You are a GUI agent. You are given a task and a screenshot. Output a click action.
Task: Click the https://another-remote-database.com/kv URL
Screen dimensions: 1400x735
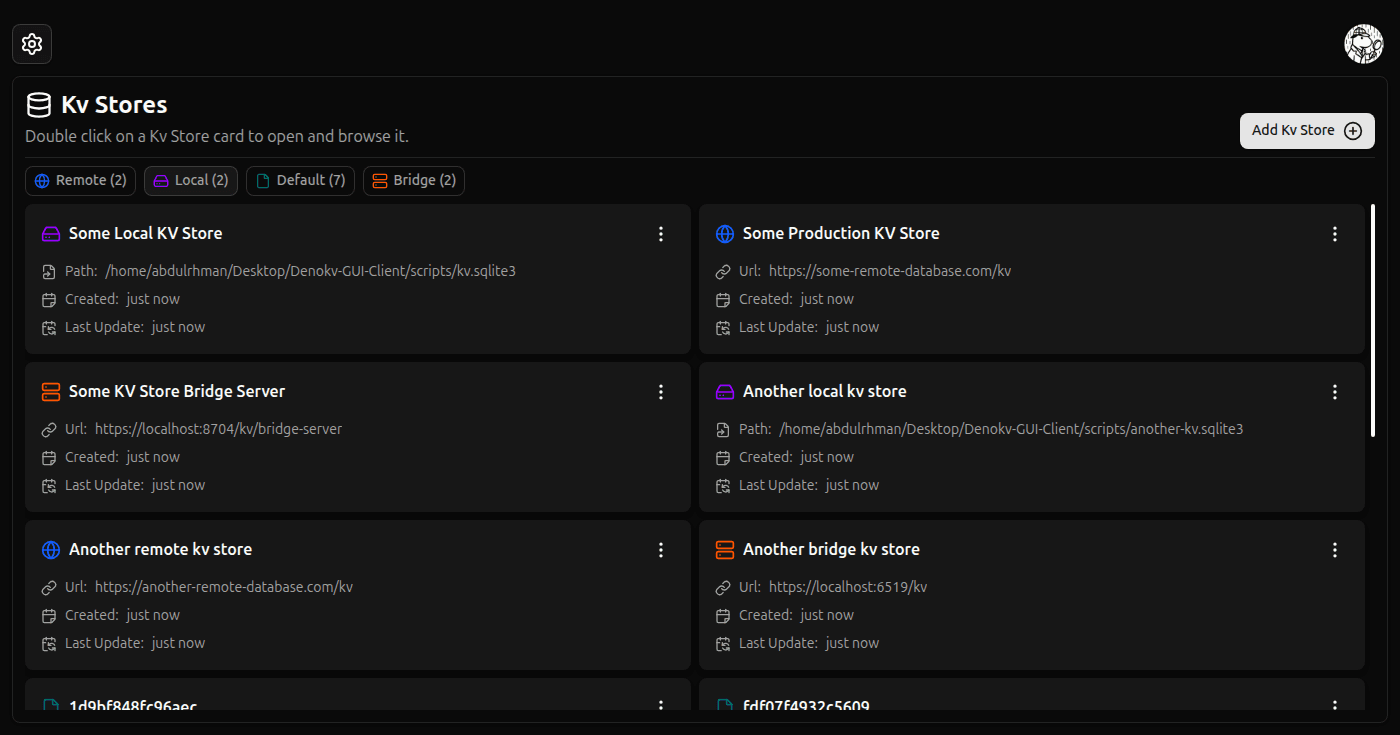click(x=224, y=587)
